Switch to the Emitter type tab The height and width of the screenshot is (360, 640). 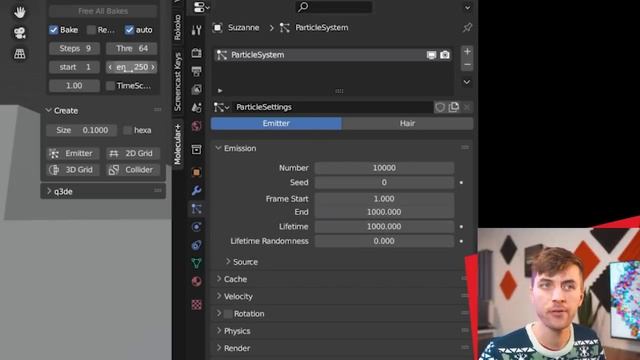(276, 123)
